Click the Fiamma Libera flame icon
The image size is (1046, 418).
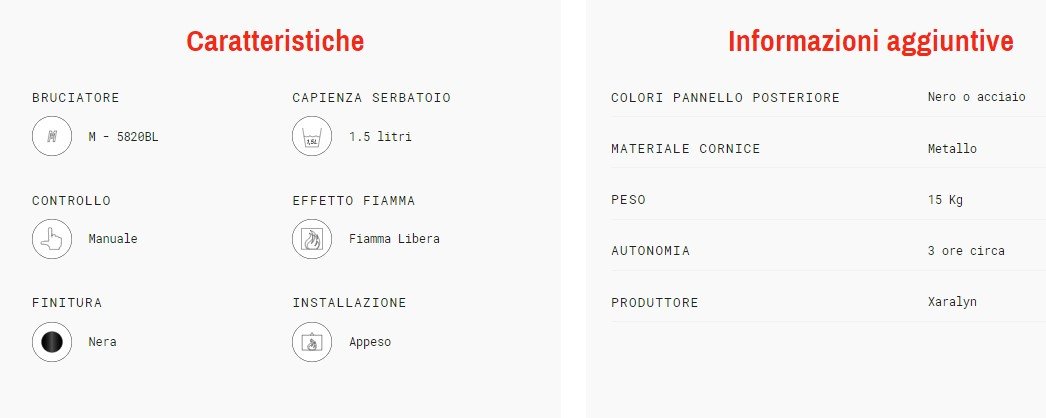pos(311,239)
